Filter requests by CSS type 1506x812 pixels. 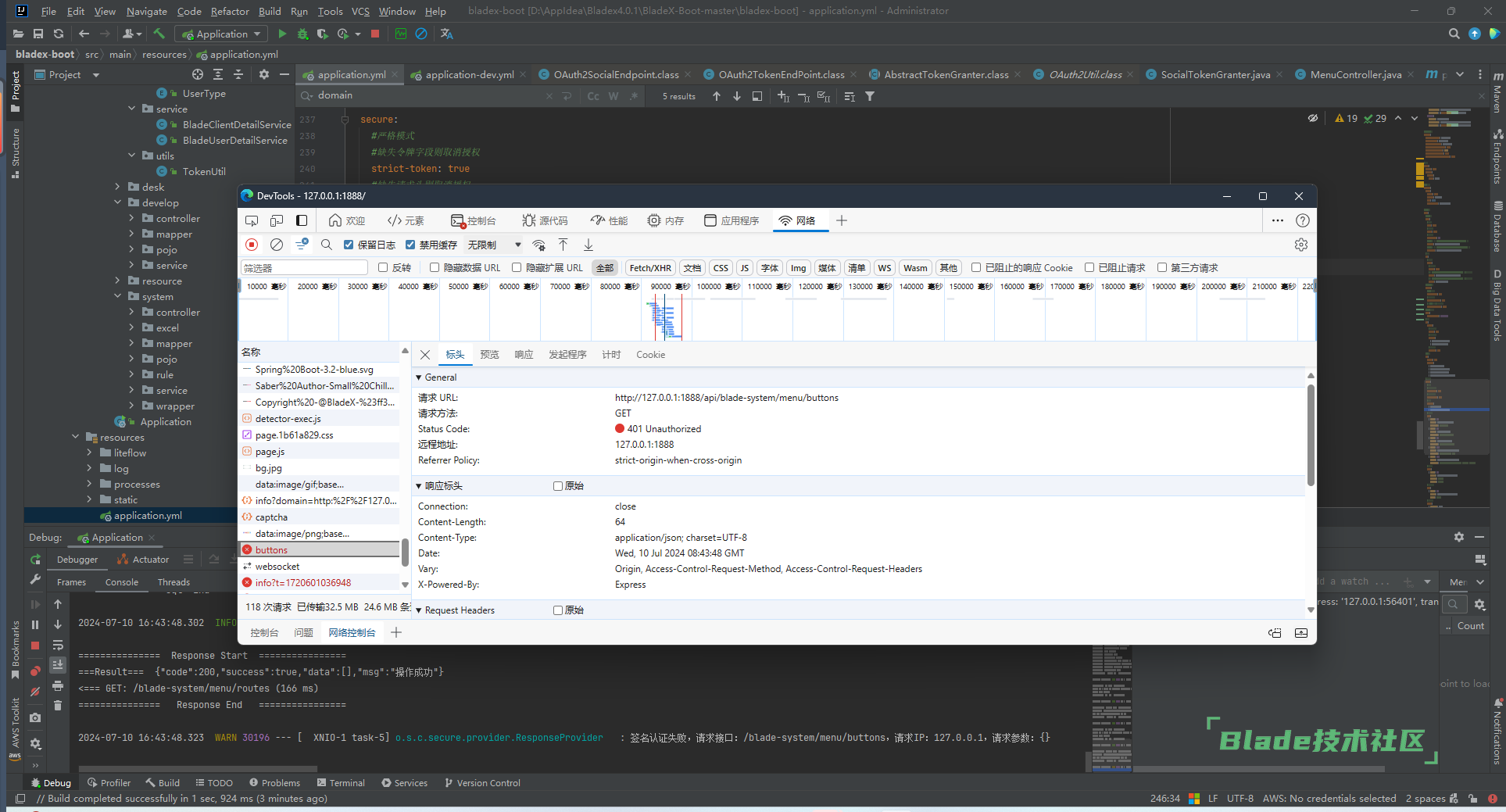(x=721, y=268)
